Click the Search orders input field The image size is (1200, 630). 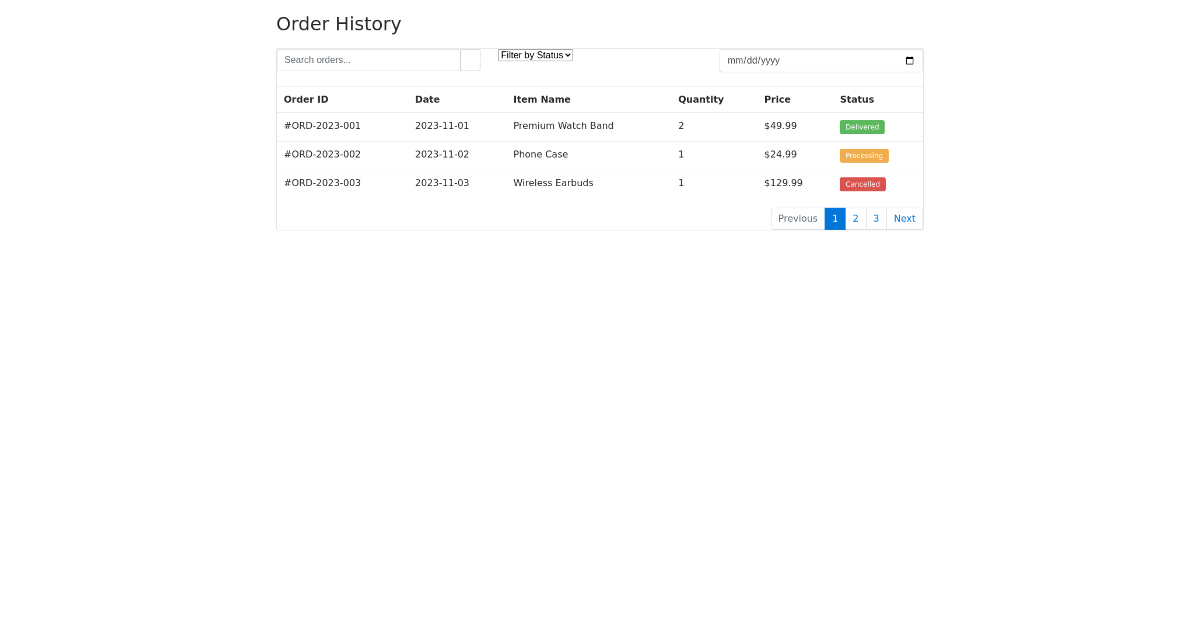coord(369,60)
